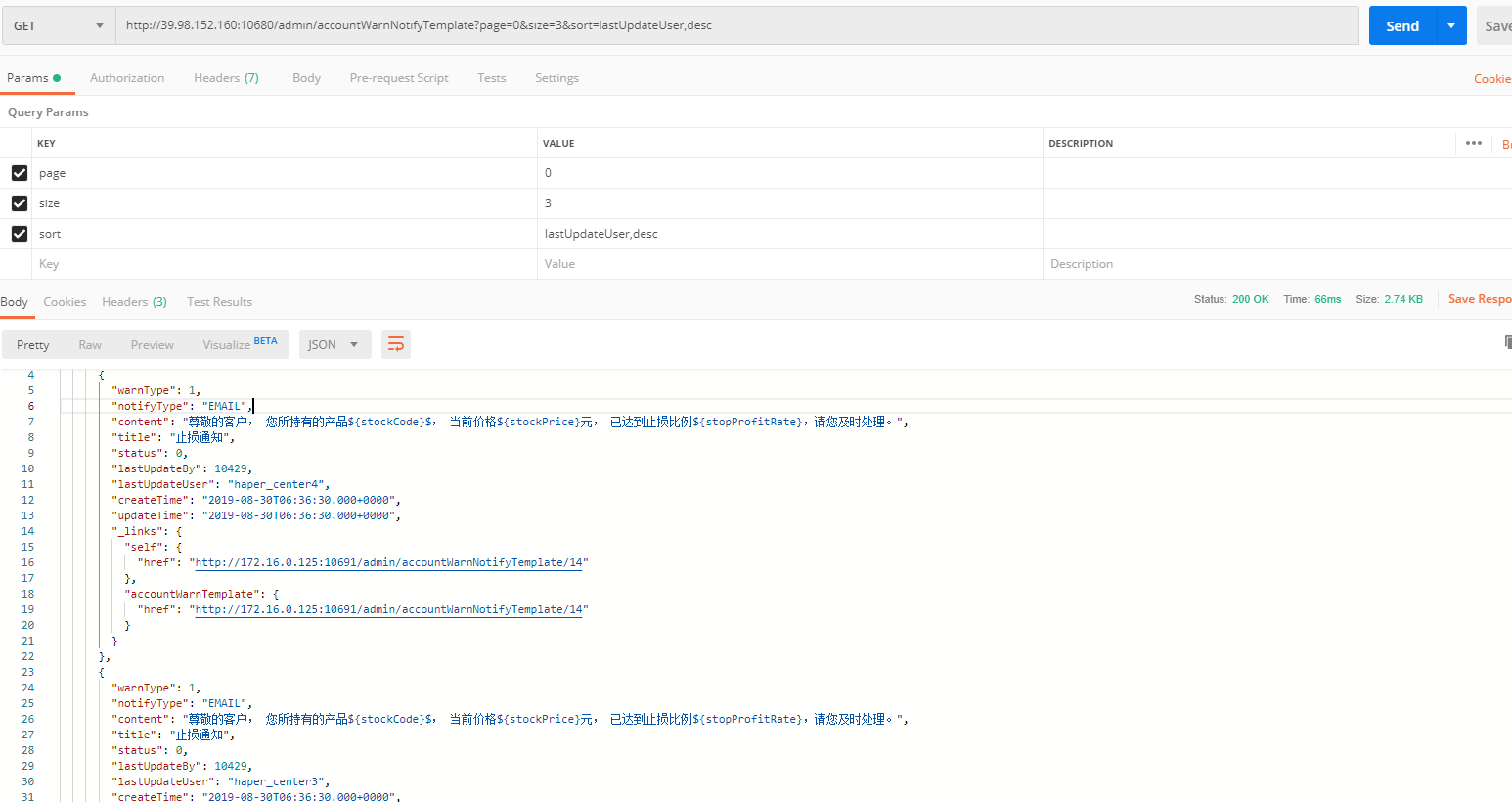The height and width of the screenshot is (802, 1512).
Task: Open the params column options (three dots)
Action: [1474, 143]
